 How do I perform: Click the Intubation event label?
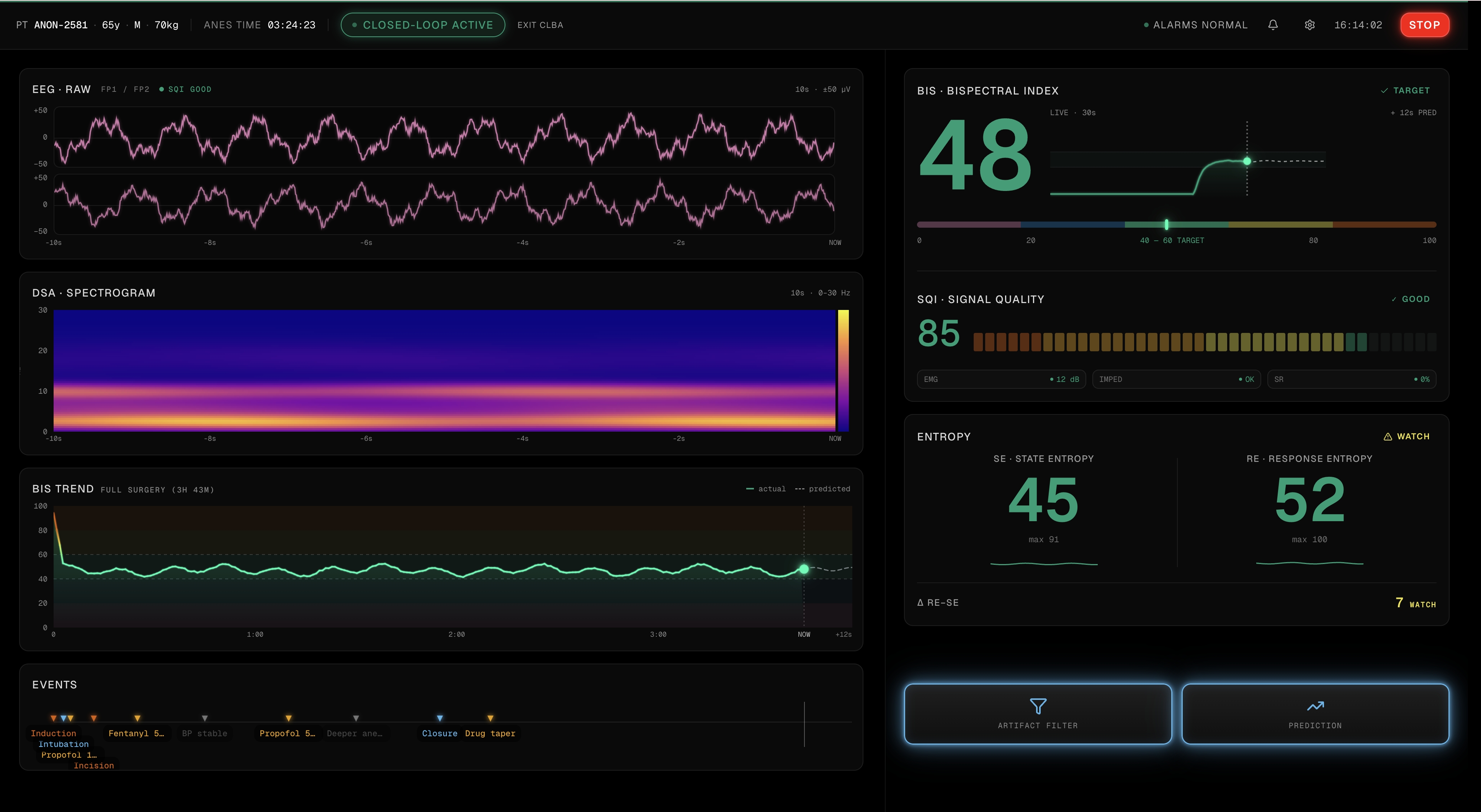64,744
